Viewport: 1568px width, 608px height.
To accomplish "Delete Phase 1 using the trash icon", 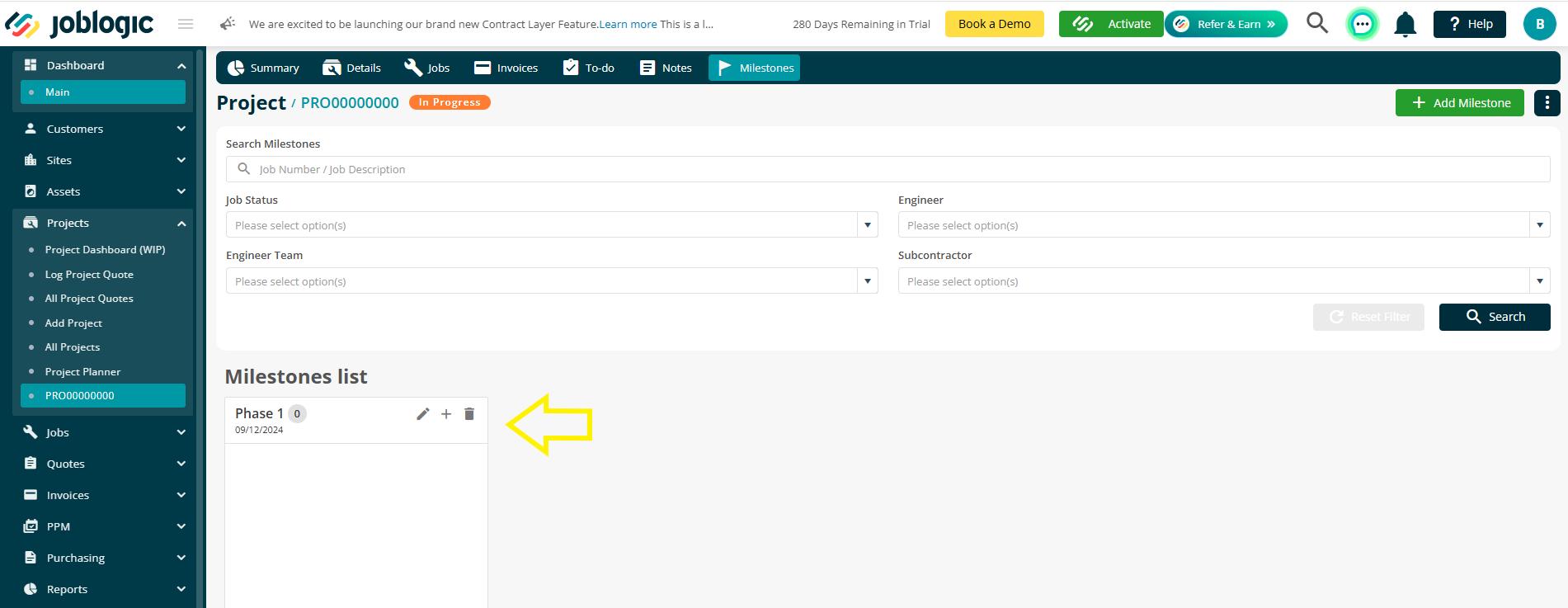I will pos(469,414).
